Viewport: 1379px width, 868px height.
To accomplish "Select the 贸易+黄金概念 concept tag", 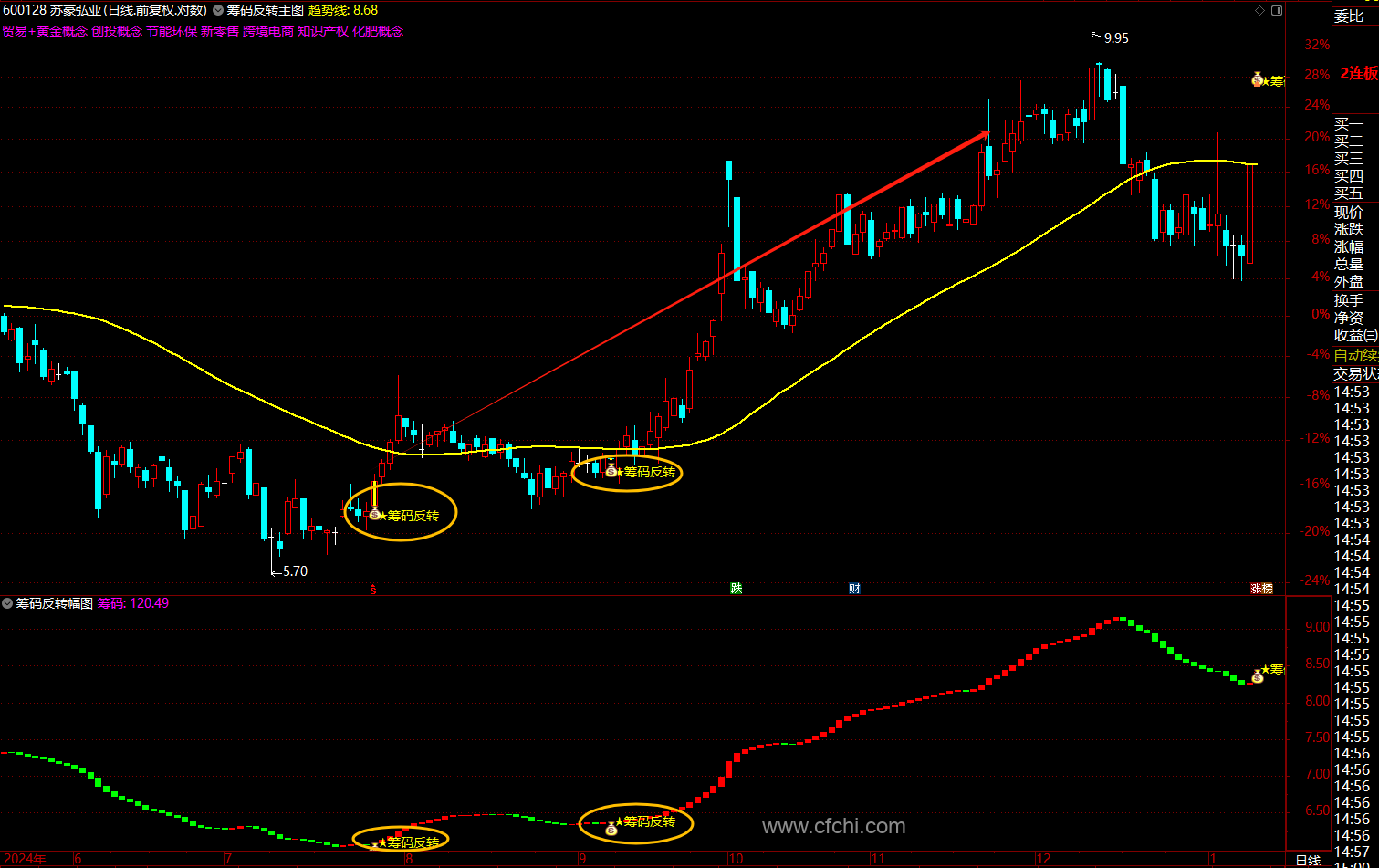I will [x=45, y=30].
